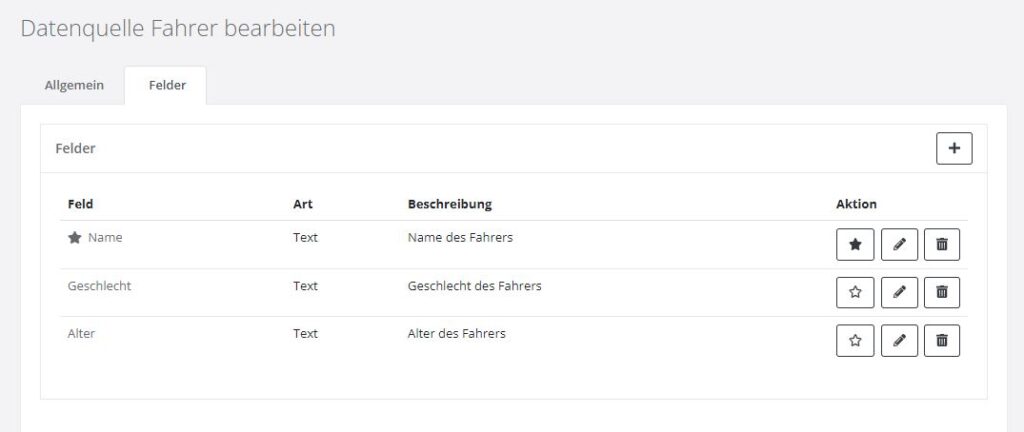Click the Felder panel heading
The width and height of the screenshot is (1024, 432).
(x=75, y=148)
